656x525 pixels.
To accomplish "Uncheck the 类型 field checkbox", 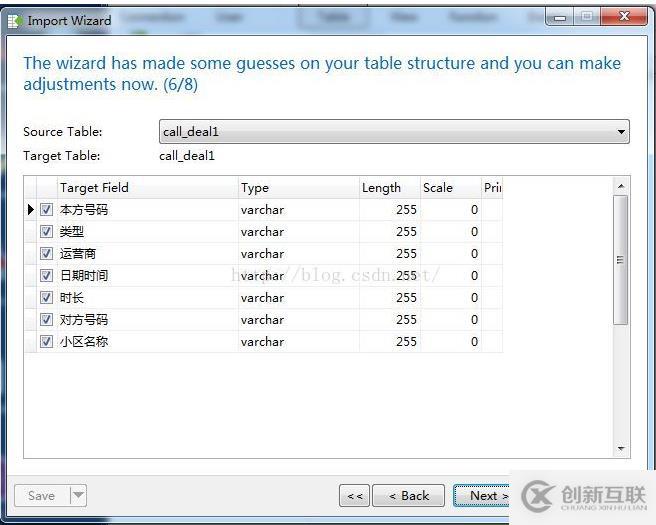I will pos(46,232).
